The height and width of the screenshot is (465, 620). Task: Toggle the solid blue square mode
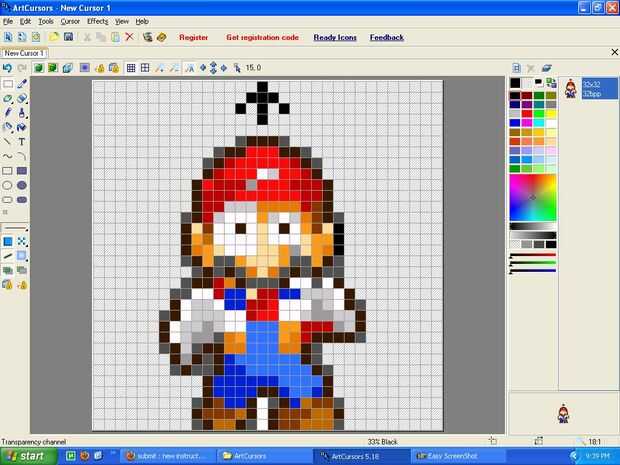pyautogui.click(x=8, y=242)
